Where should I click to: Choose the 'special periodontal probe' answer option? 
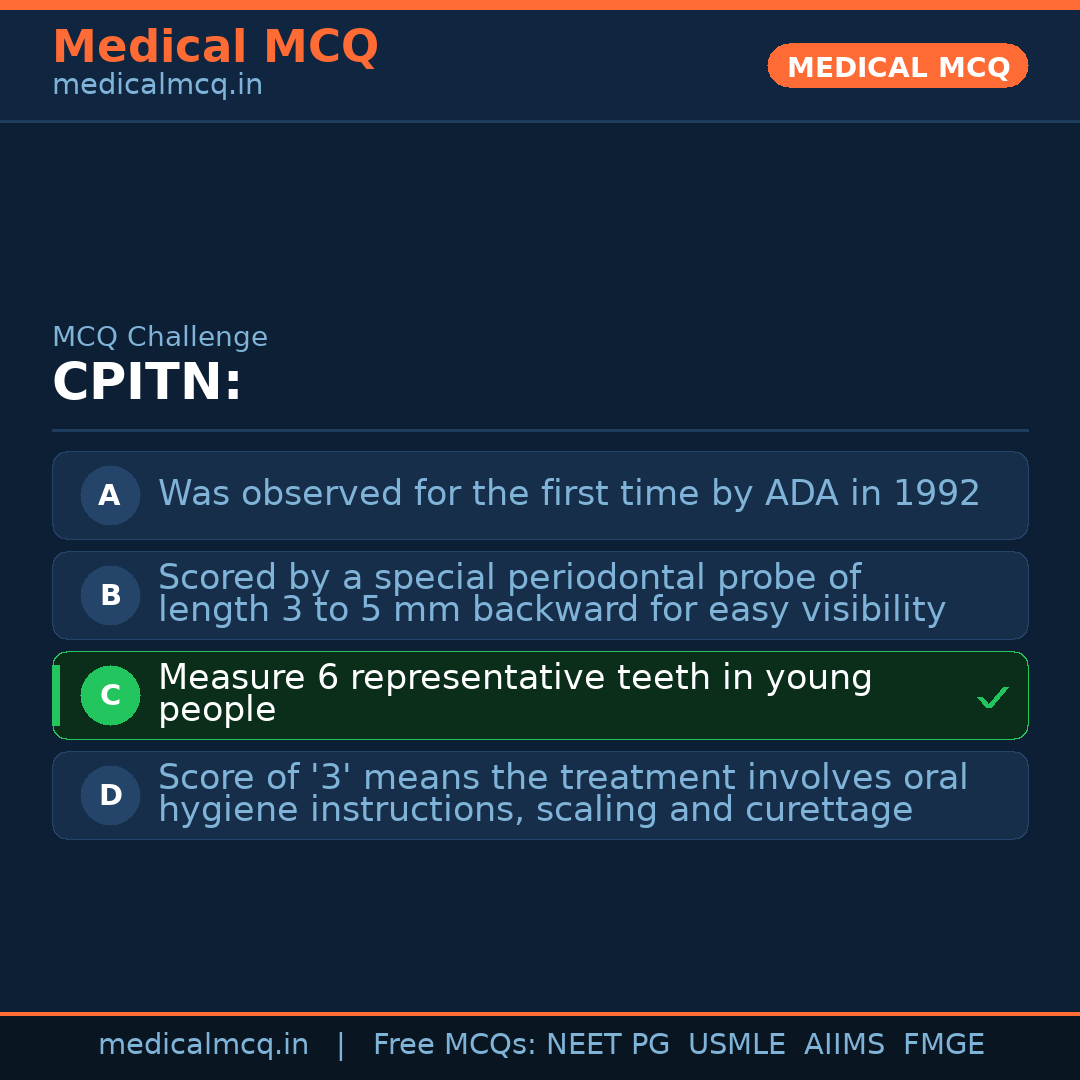pos(551,594)
